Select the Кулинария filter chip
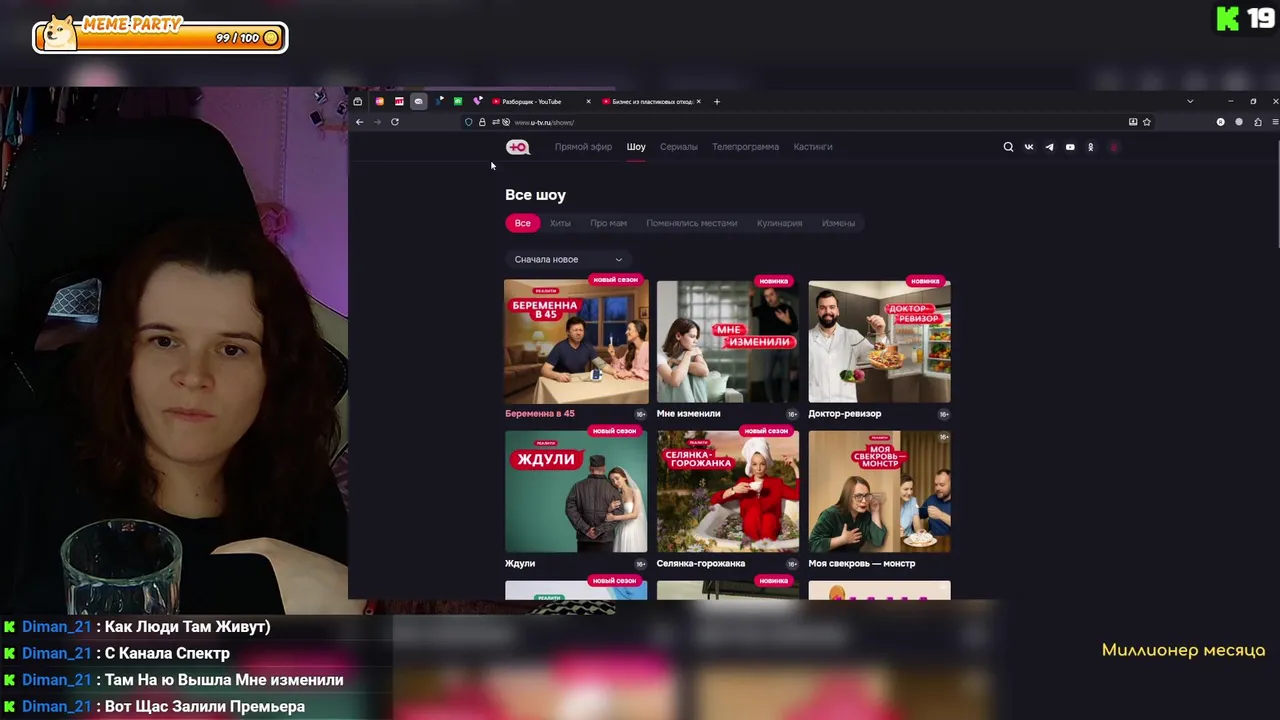Image resolution: width=1280 pixels, height=720 pixels. (x=779, y=223)
